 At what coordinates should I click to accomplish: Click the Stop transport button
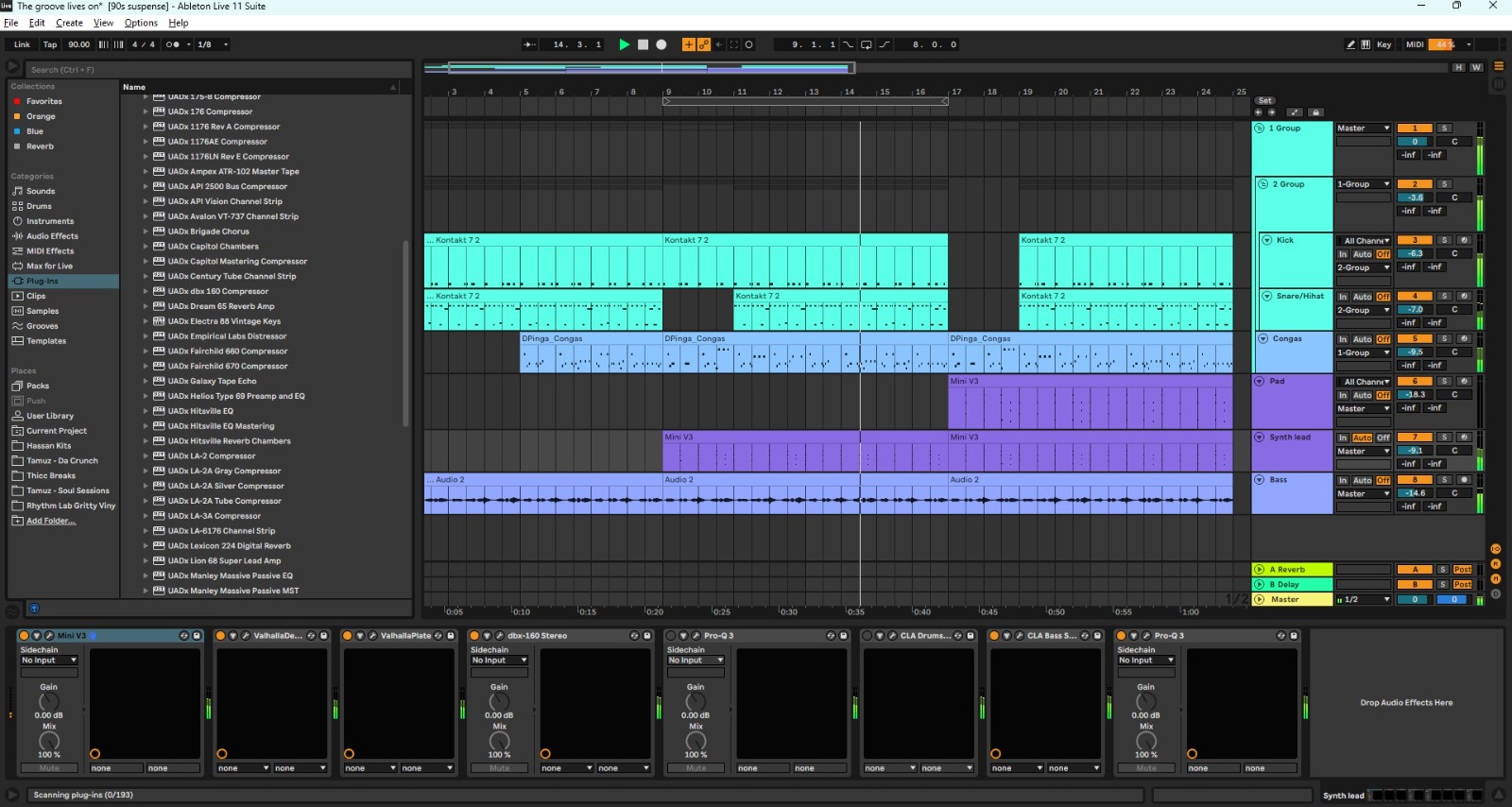(643, 44)
